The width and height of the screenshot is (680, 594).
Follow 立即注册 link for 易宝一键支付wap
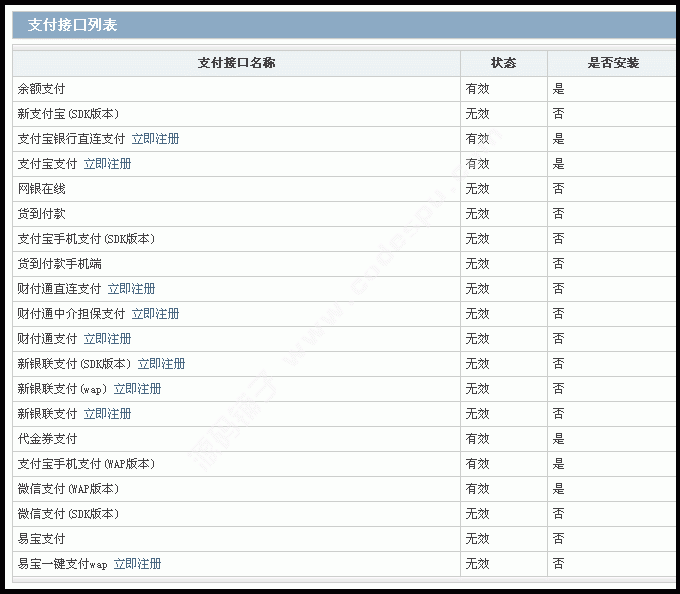137,564
